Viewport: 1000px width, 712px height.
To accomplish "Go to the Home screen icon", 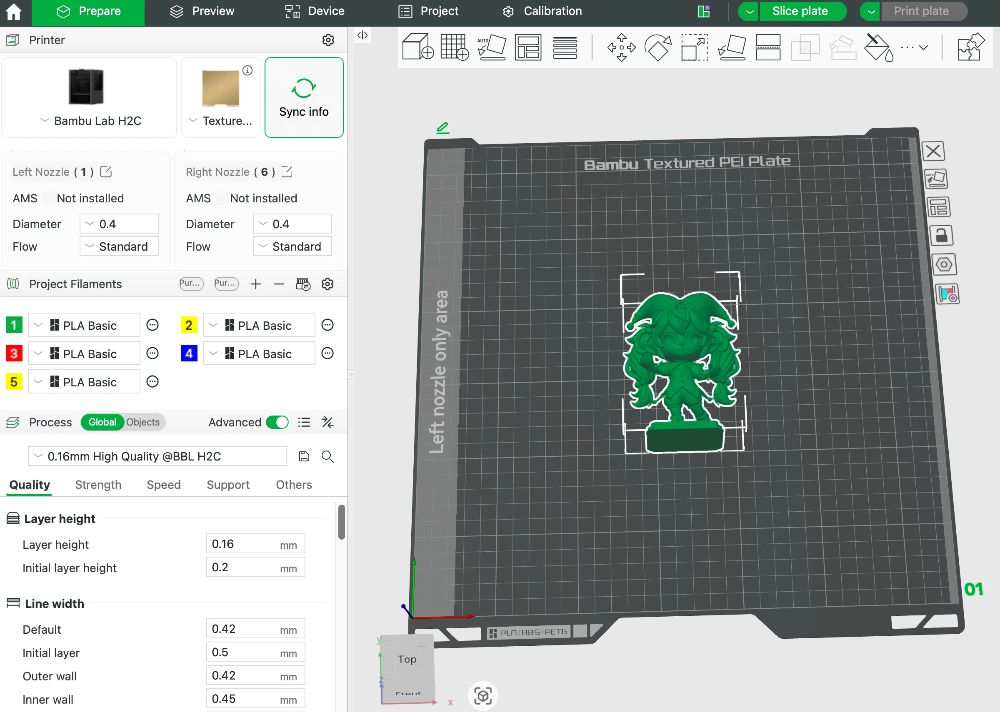I will pos(13,11).
